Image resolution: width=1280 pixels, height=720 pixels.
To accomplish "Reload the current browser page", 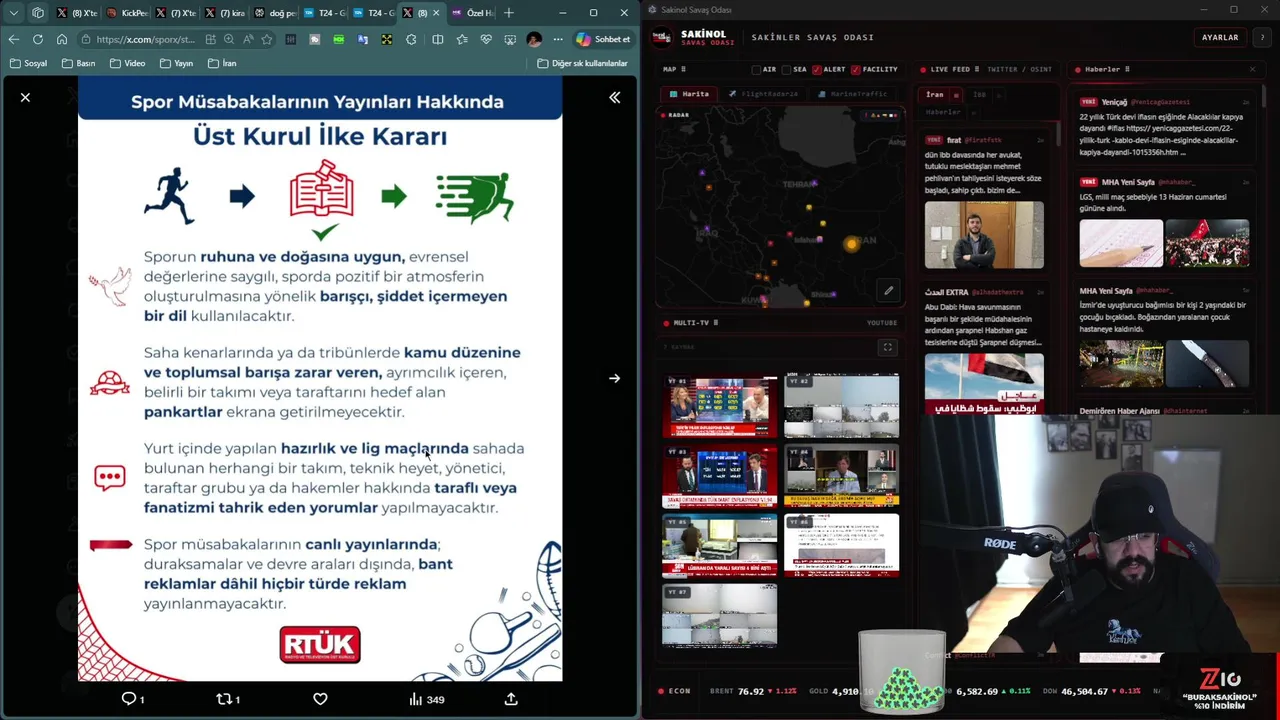I will tap(37, 39).
